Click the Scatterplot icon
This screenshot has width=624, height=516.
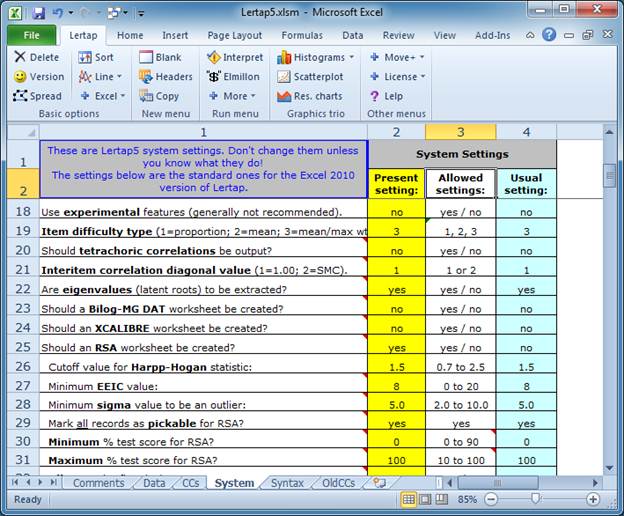click(x=283, y=77)
